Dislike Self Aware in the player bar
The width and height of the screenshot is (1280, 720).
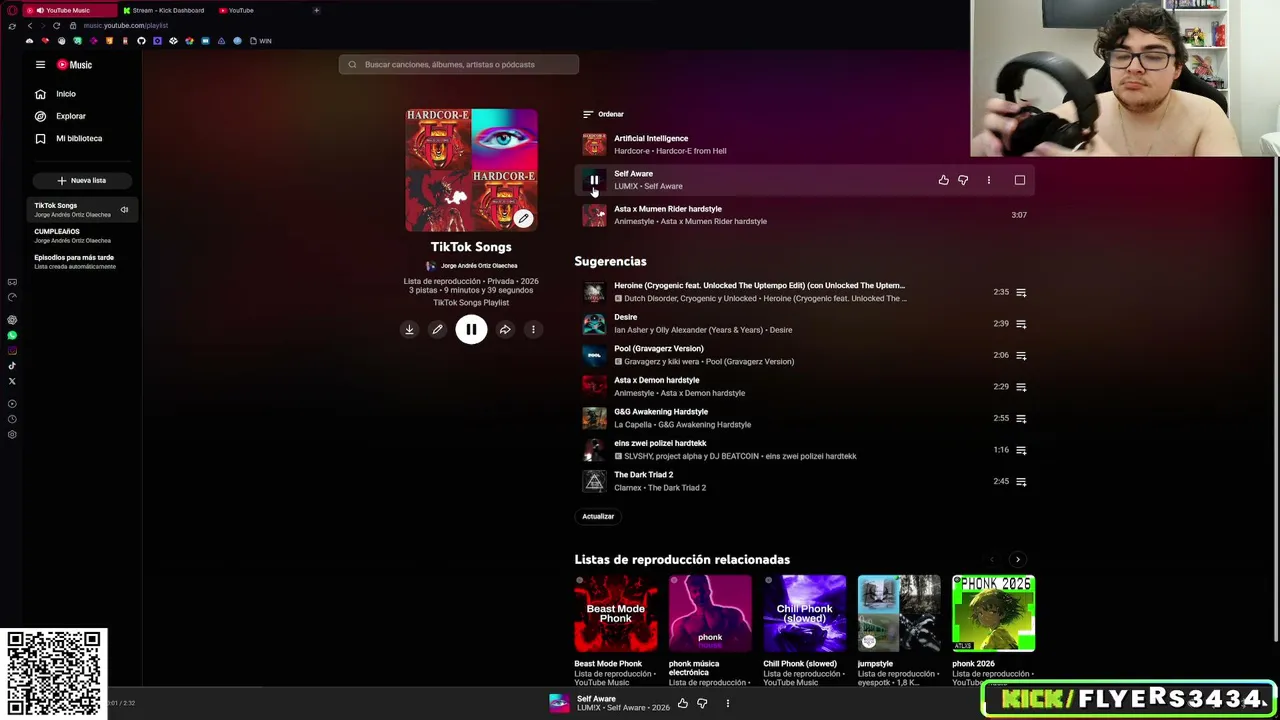[x=702, y=704]
